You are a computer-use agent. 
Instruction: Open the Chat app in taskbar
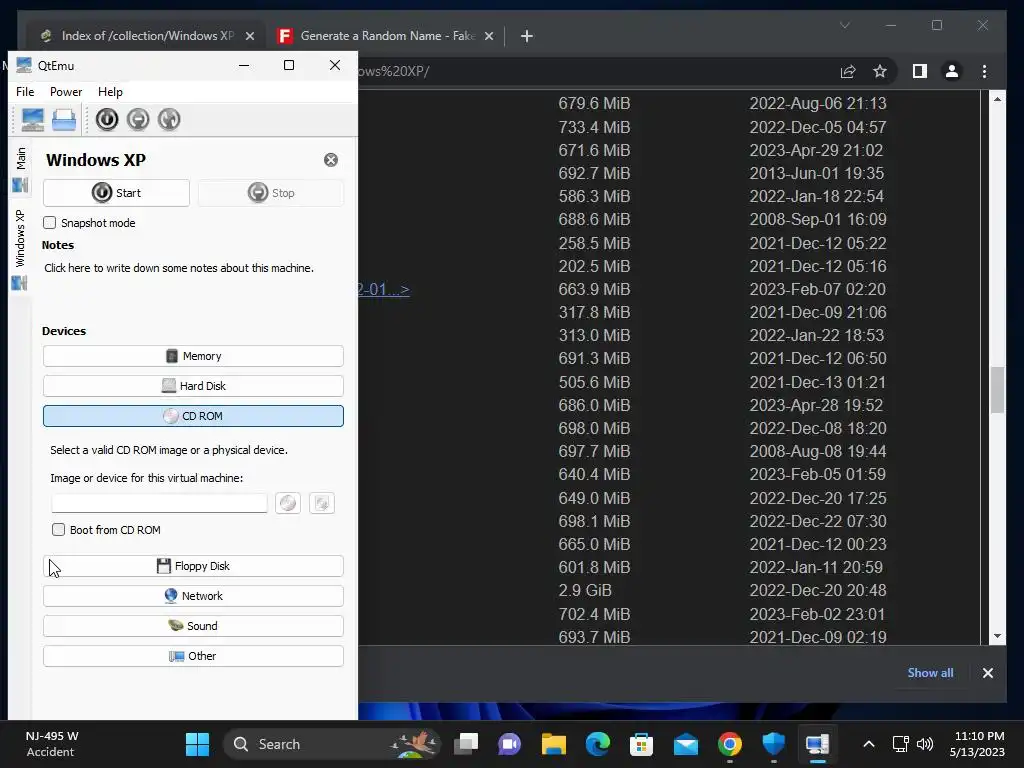tap(509, 744)
